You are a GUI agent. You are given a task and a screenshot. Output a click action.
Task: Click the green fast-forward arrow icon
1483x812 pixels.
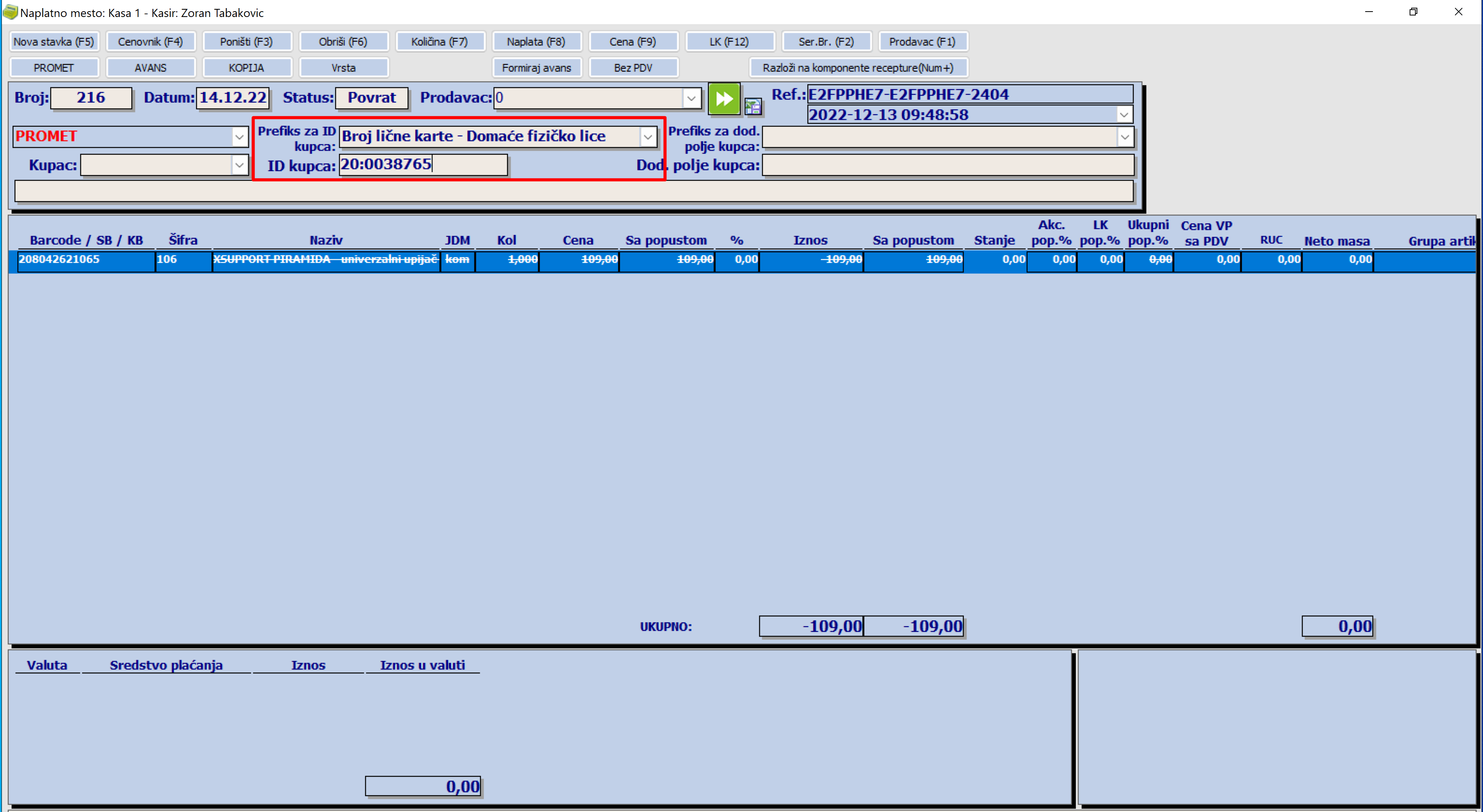click(x=724, y=99)
